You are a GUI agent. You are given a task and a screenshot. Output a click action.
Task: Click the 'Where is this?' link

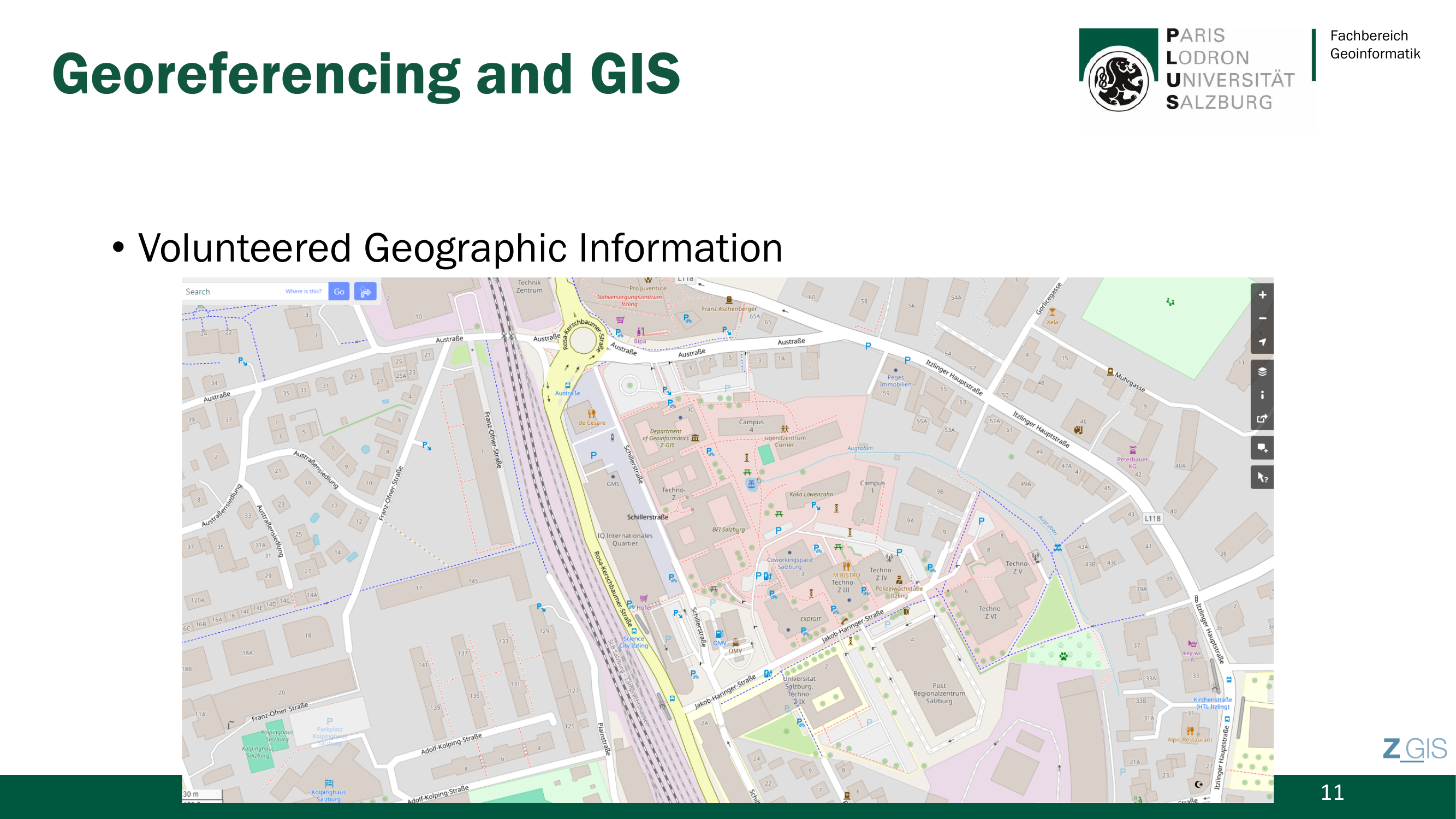pos(303,292)
